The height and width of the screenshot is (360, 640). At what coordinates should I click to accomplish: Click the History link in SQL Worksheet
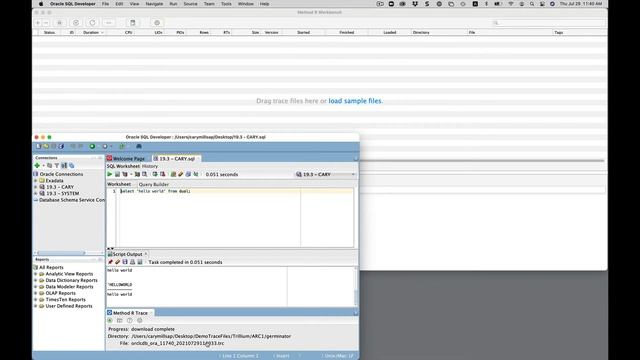[150, 166]
